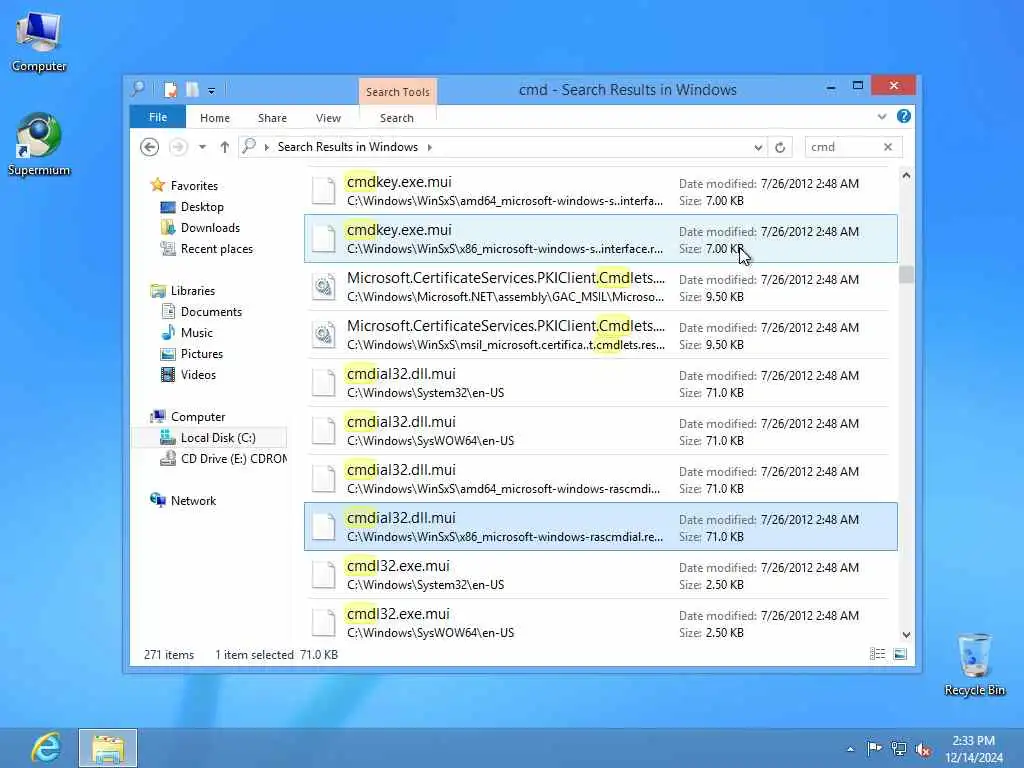This screenshot has width=1024, height=768.
Task: Switch to the Details view layout
Action: point(878,654)
